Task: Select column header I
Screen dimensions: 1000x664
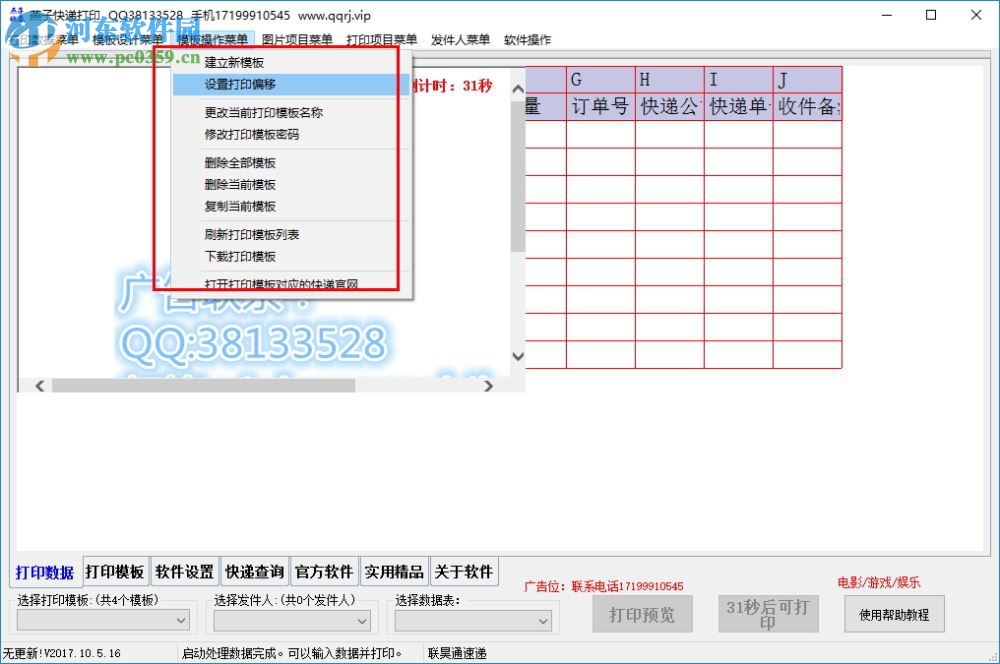Action: point(739,80)
